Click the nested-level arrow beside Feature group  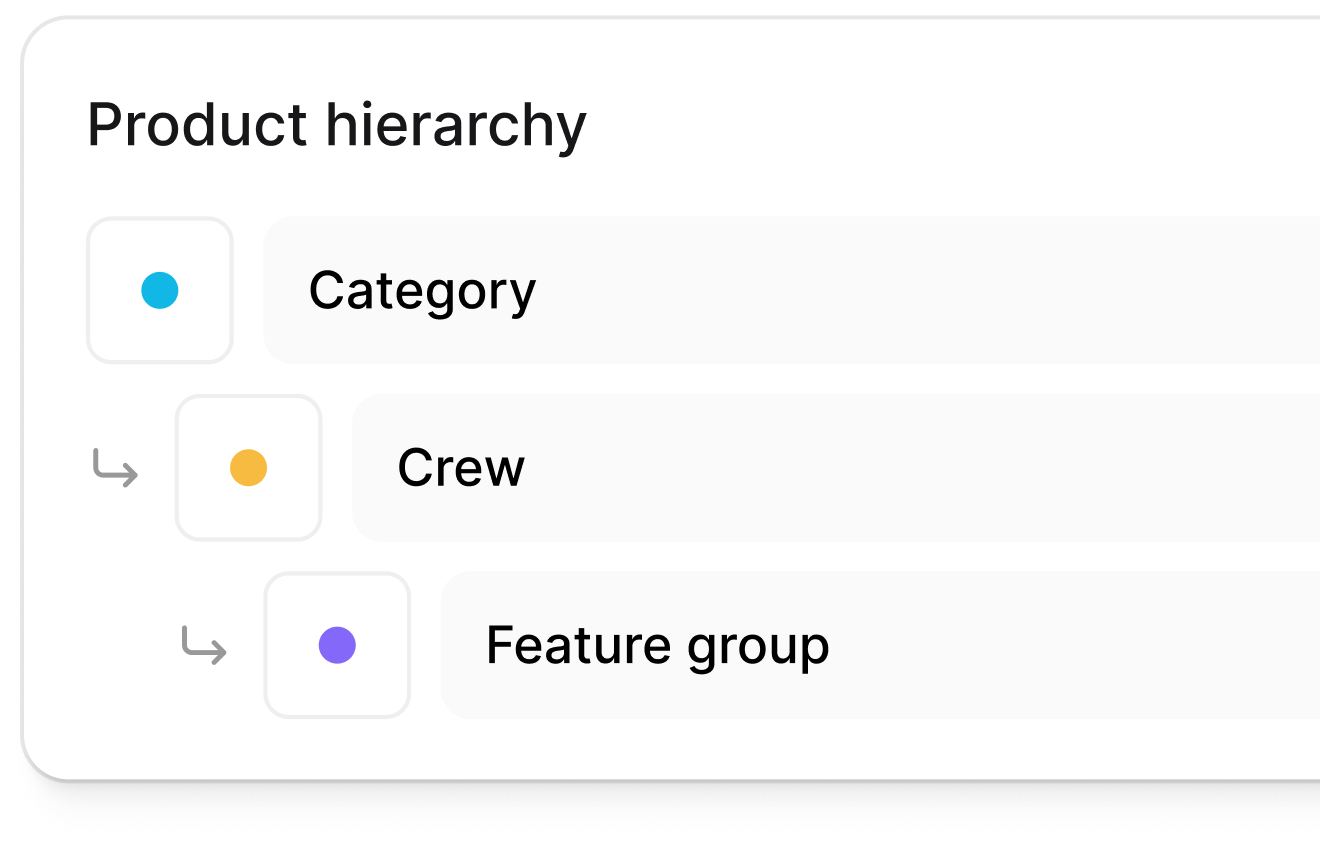click(x=204, y=645)
